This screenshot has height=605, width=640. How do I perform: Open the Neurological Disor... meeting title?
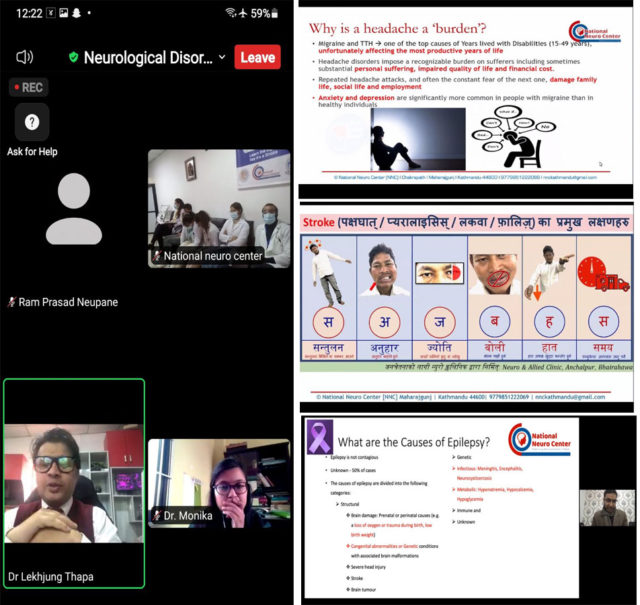147,57
